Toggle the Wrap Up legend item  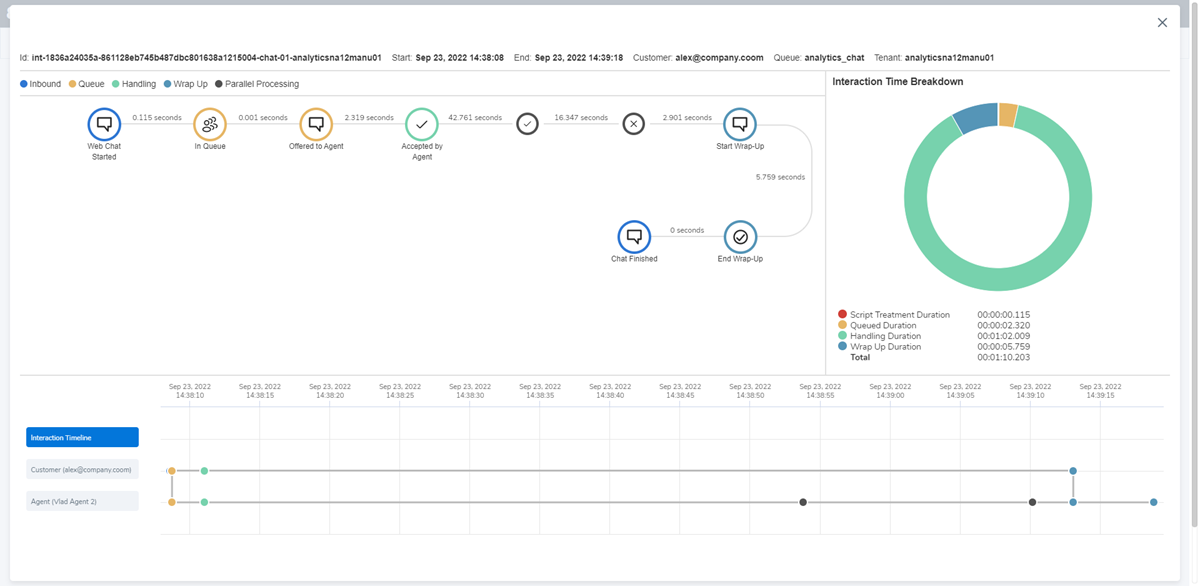click(x=185, y=84)
